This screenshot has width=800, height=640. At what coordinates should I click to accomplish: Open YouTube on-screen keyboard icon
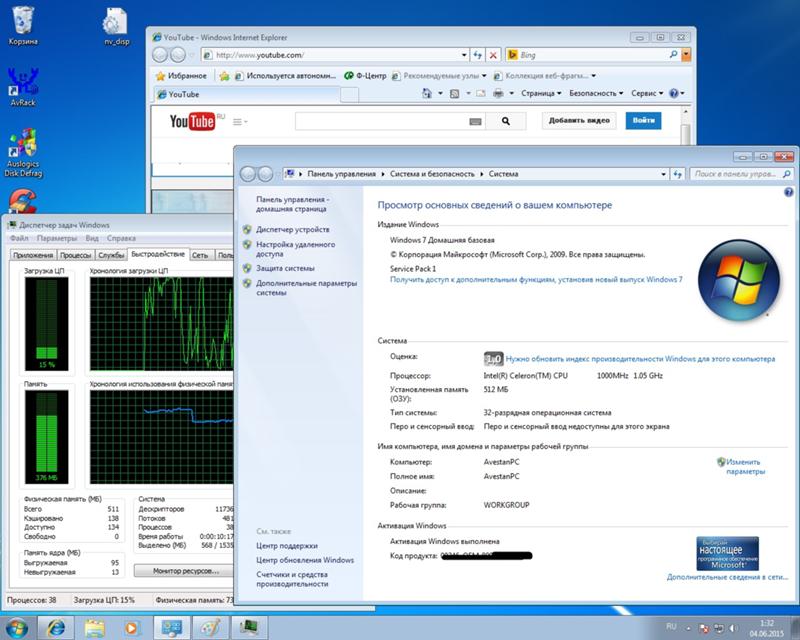tap(475, 121)
